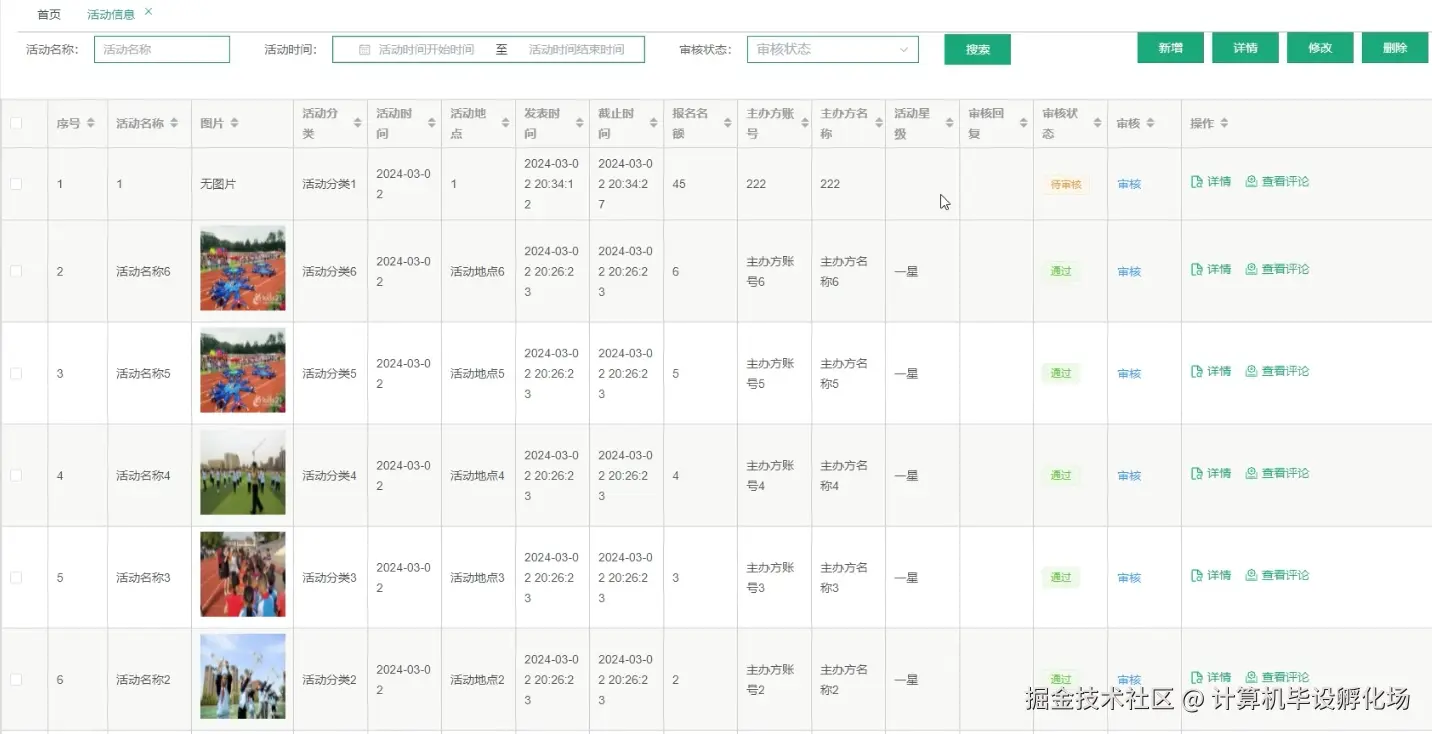Open 查看评论 for the row with 活动分类1
Image resolution: width=1432 pixels, height=734 pixels.
(x=1277, y=182)
